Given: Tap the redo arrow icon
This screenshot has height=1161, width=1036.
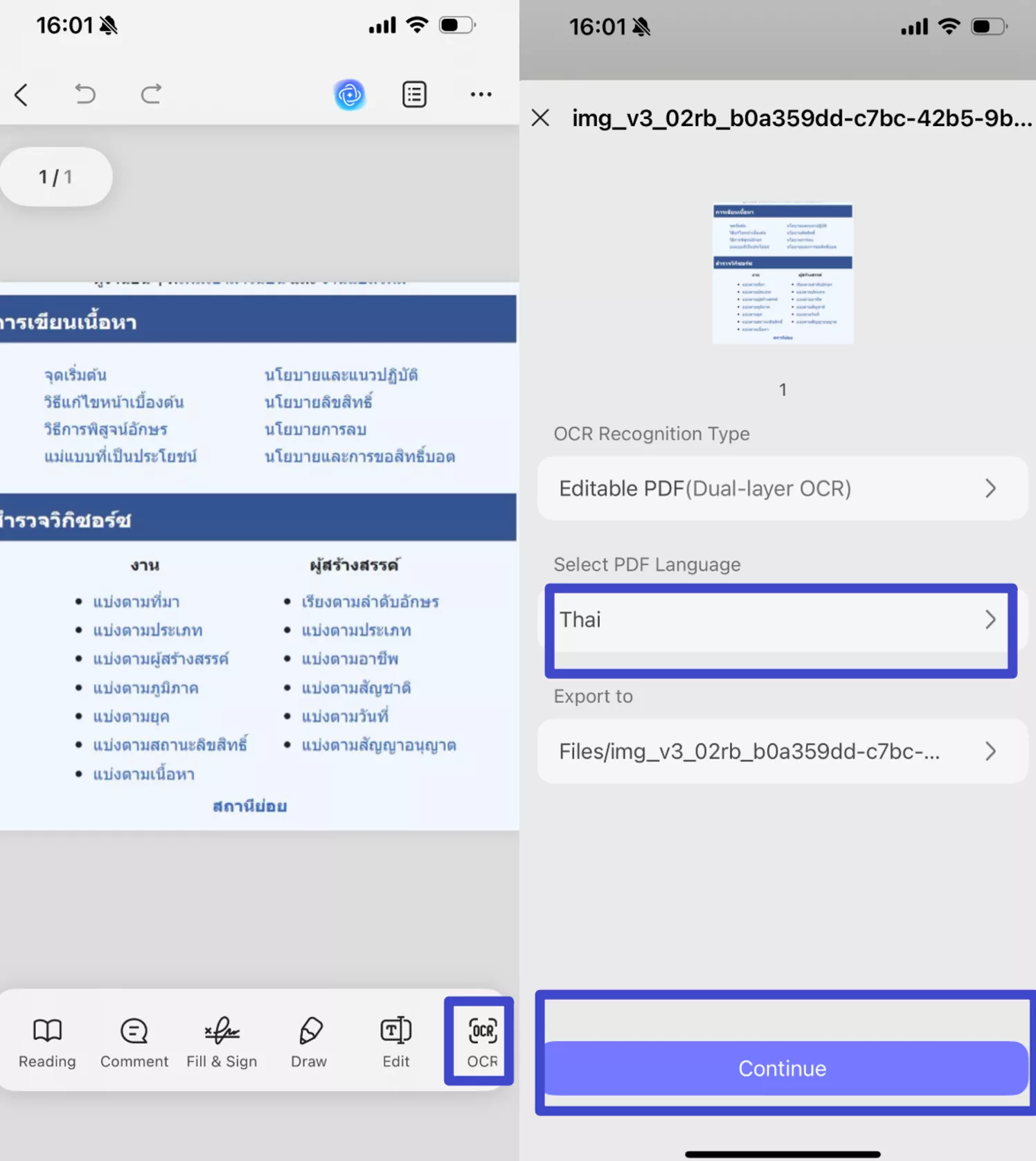Looking at the screenshot, I should pos(151,93).
